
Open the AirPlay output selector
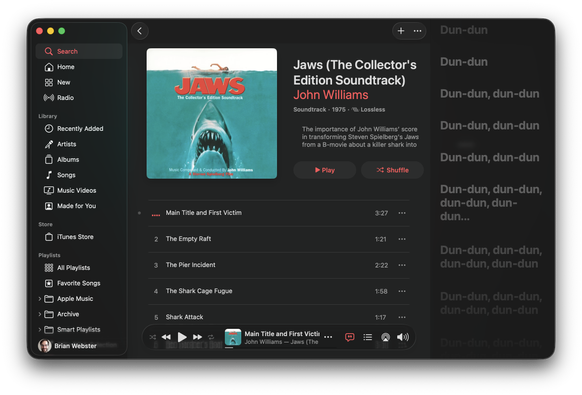pos(386,337)
